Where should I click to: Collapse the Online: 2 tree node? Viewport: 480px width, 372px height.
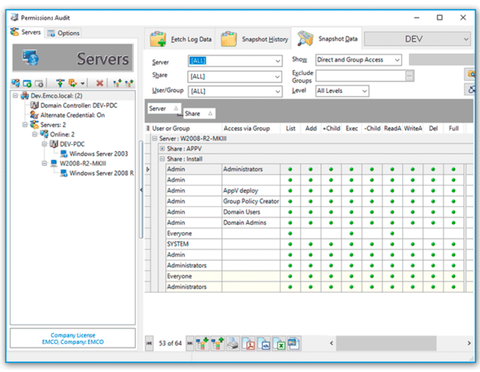pyautogui.click(x=35, y=134)
